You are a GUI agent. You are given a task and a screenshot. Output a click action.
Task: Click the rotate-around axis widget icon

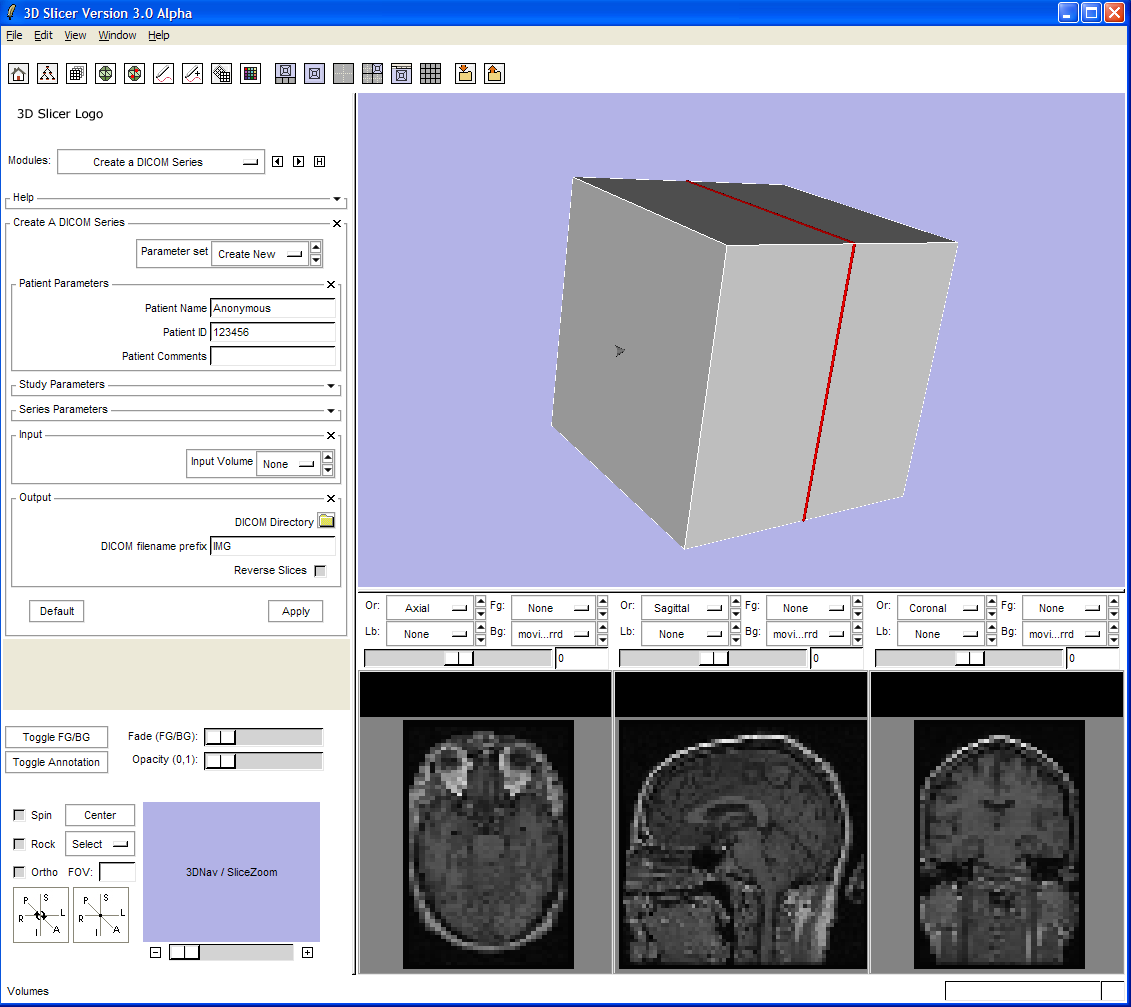(41, 915)
